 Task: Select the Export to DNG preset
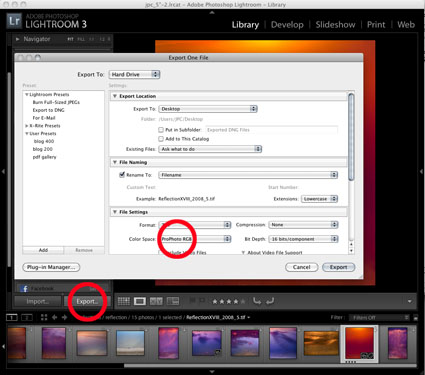48,110
